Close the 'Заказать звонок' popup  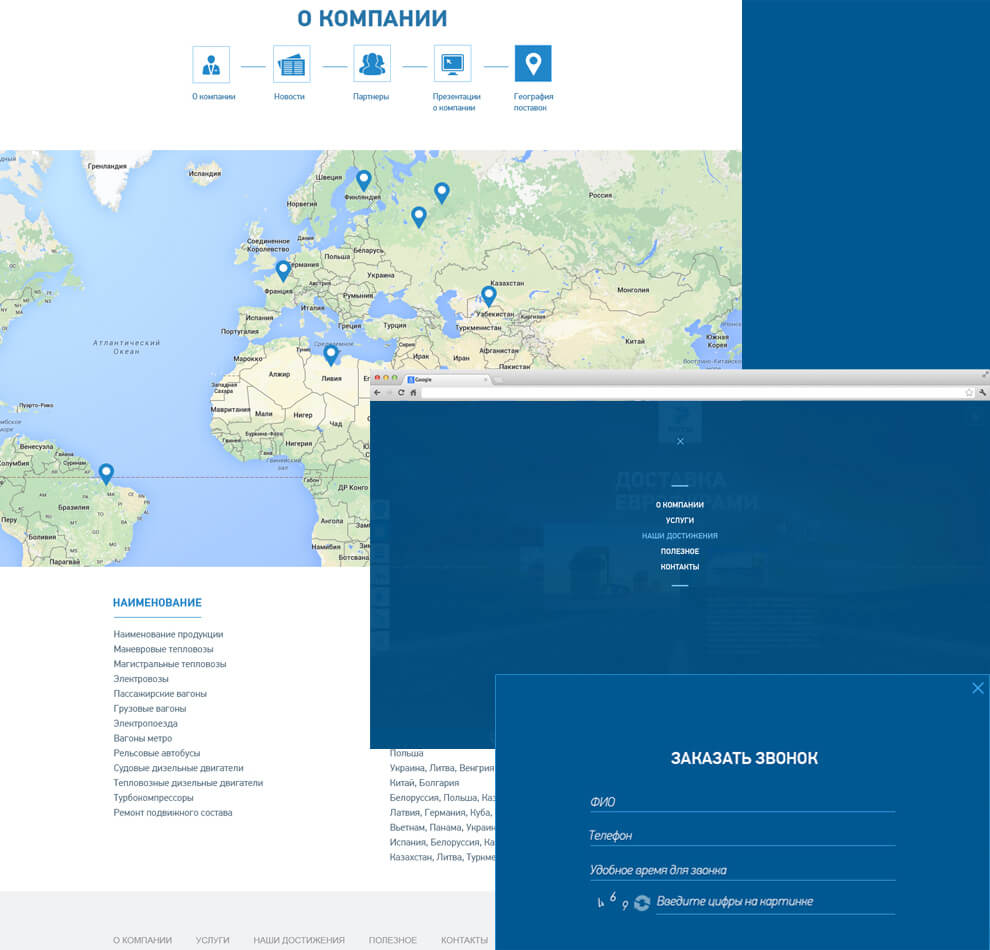pos(977,688)
